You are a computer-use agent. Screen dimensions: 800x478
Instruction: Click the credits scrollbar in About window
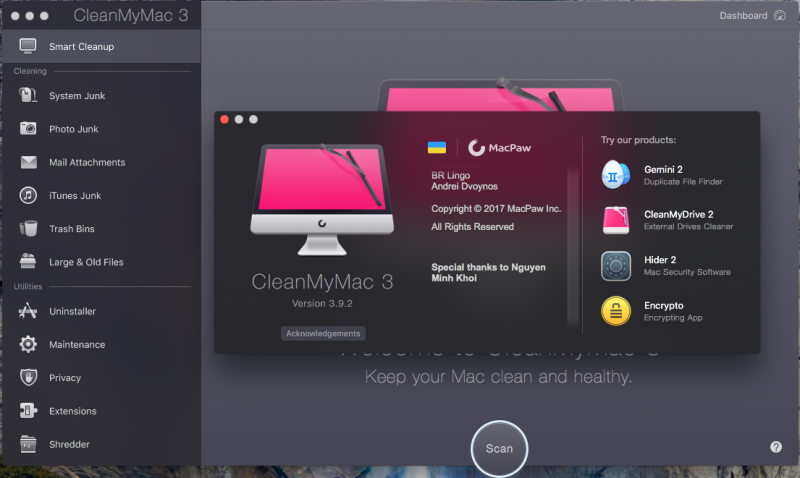(573, 247)
